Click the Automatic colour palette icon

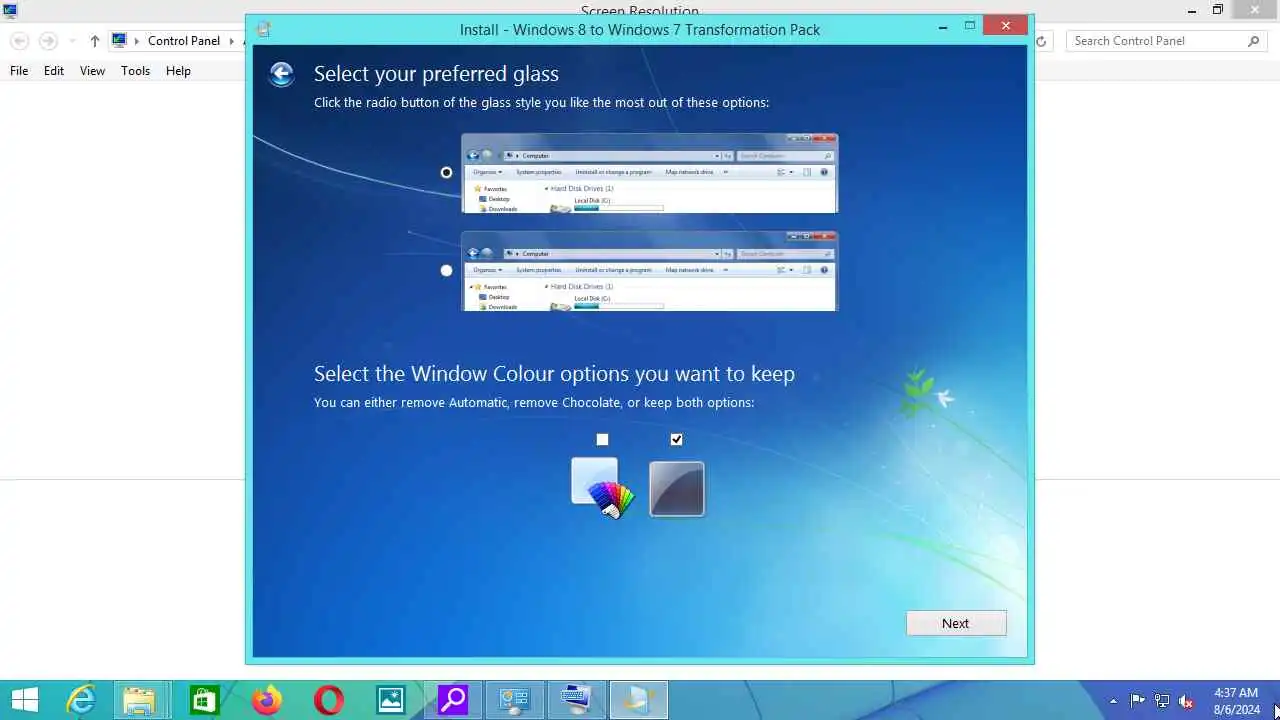click(x=602, y=488)
